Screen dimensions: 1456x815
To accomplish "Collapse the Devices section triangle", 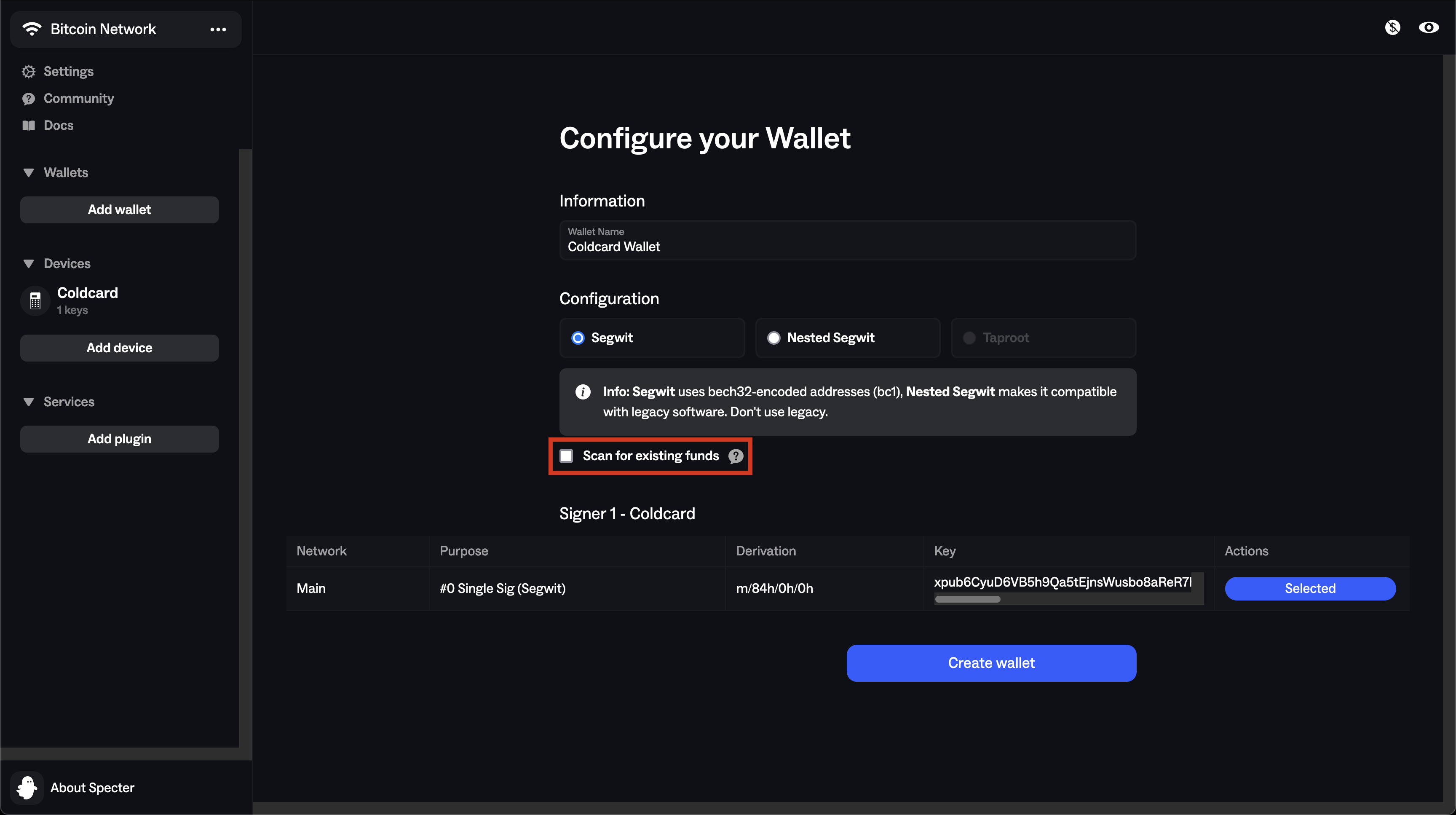I will (x=28, y=264).
